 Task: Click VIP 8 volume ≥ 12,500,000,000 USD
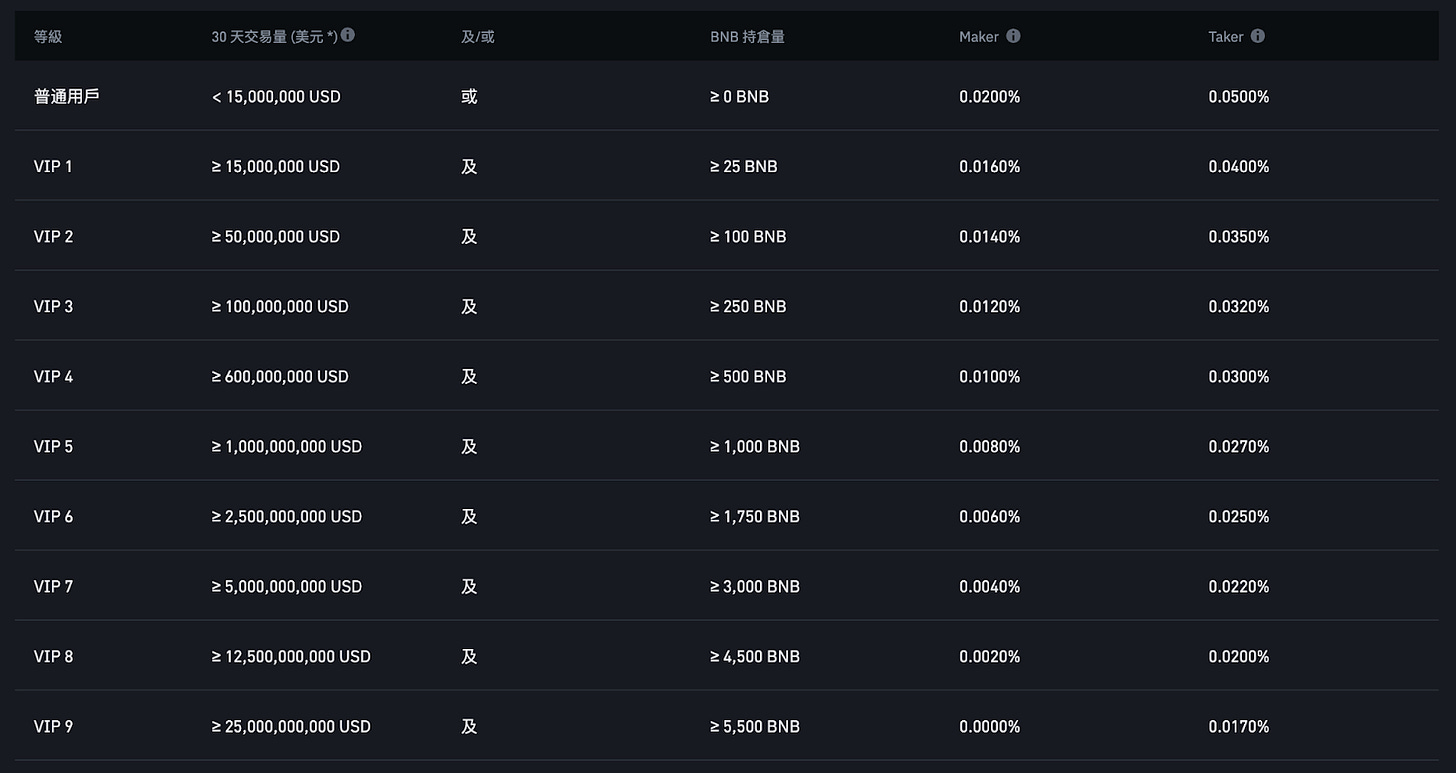coord(291,657)
